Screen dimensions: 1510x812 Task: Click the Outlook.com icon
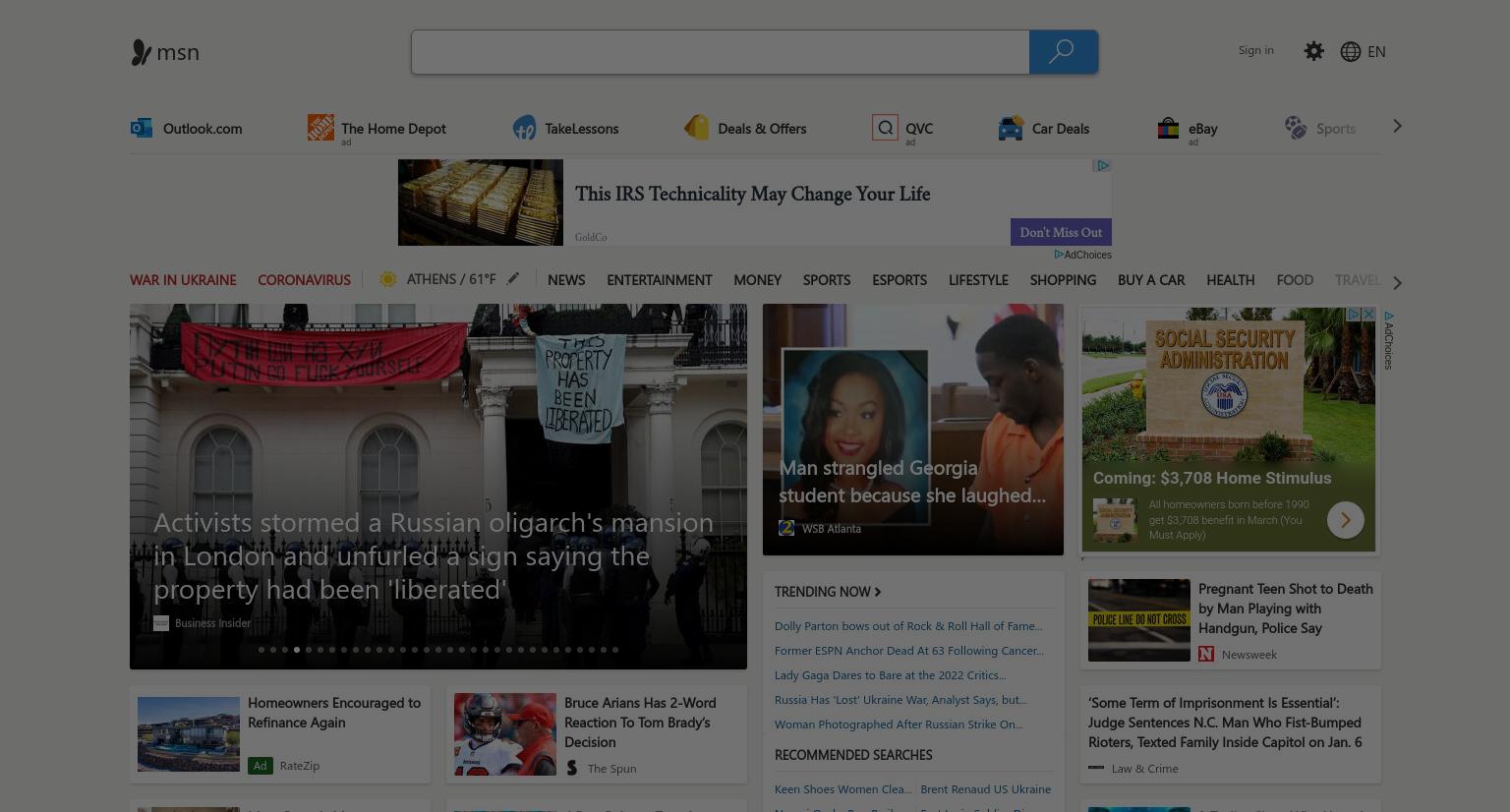pyautogui.click(x=142, y=128)
